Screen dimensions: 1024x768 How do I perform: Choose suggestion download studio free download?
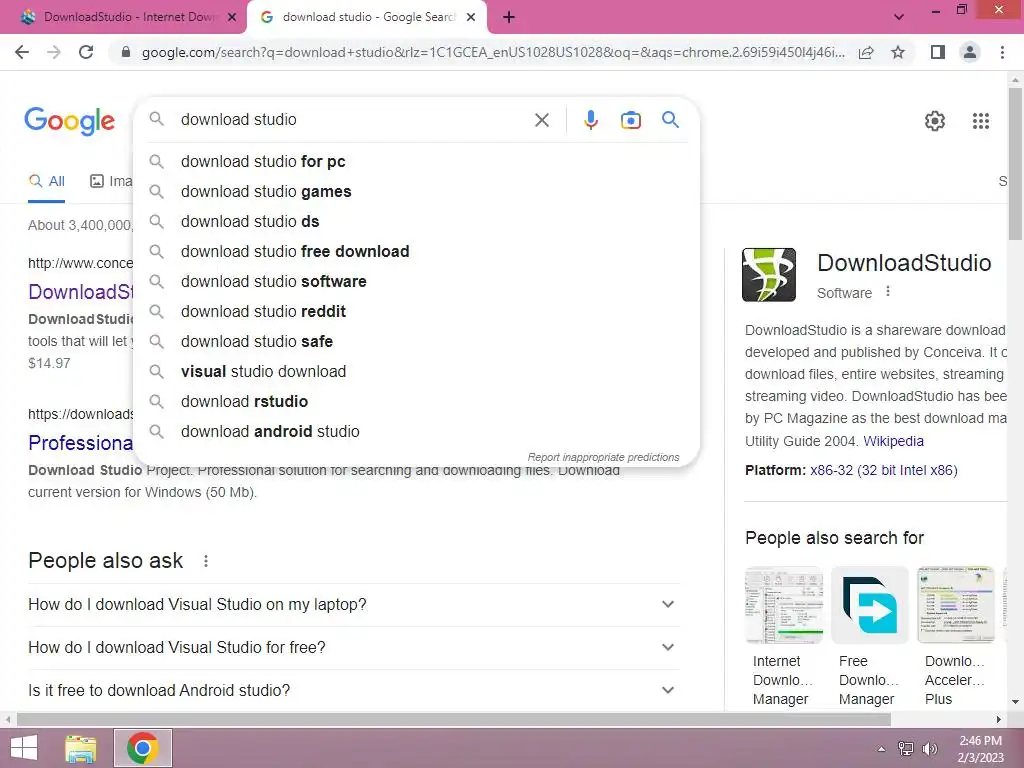point(416,251)
